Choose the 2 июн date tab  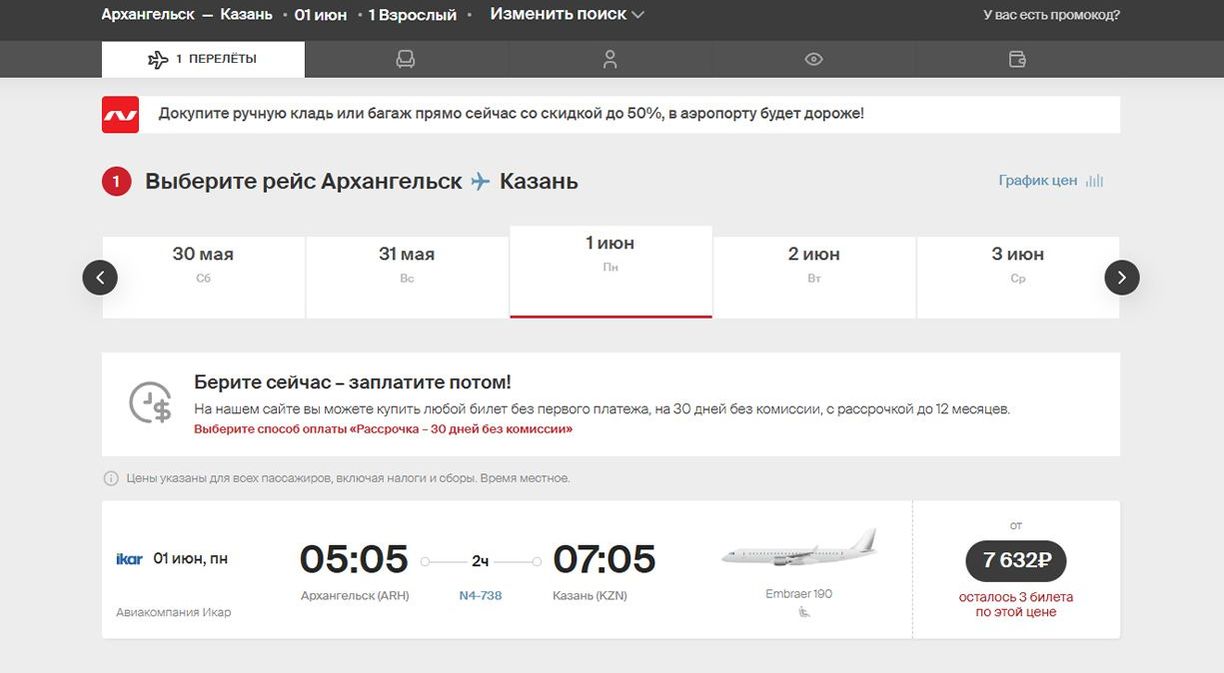coord(814,265)
